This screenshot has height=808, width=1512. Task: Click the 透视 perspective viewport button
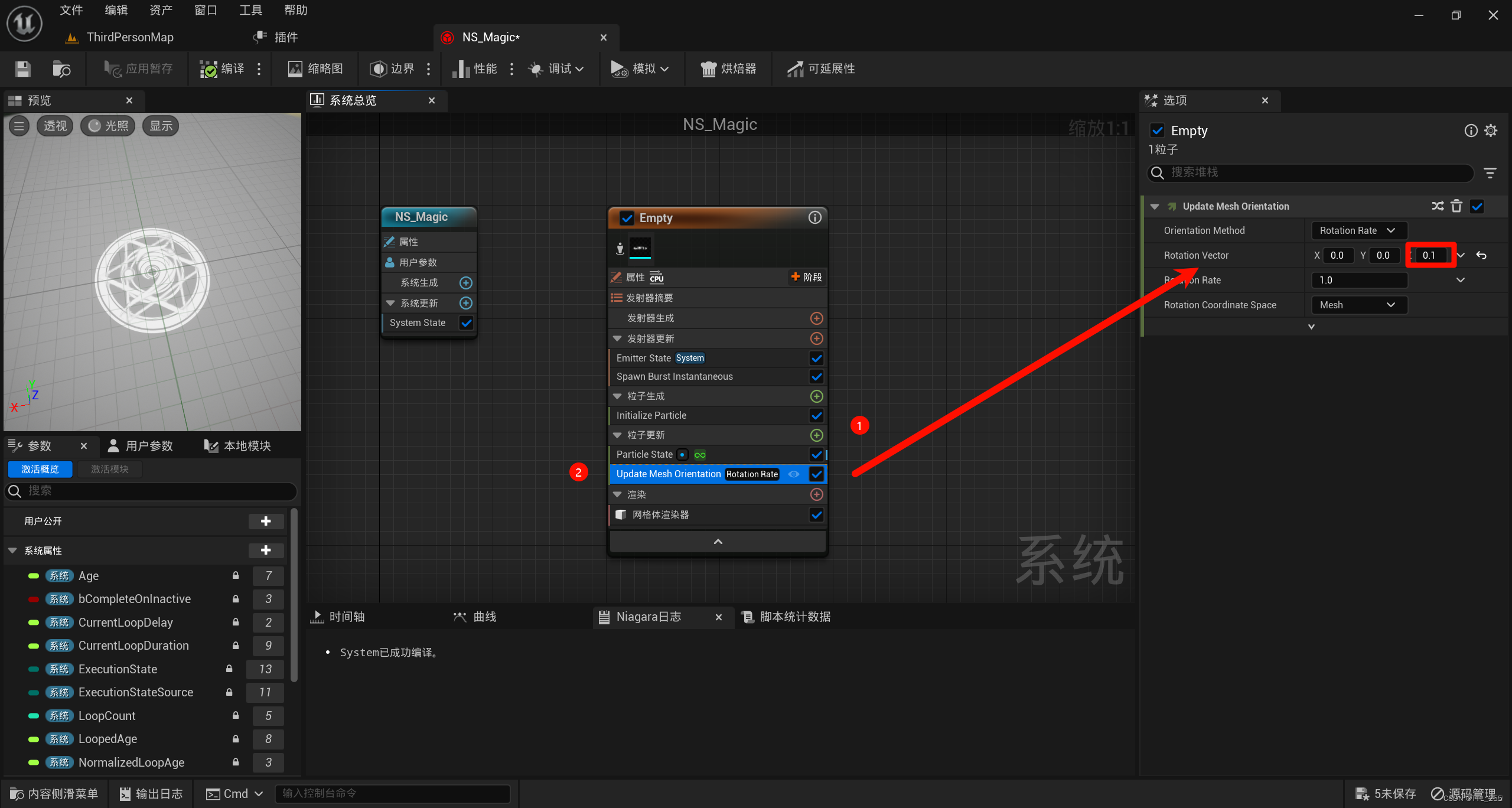tap(55, 126)
